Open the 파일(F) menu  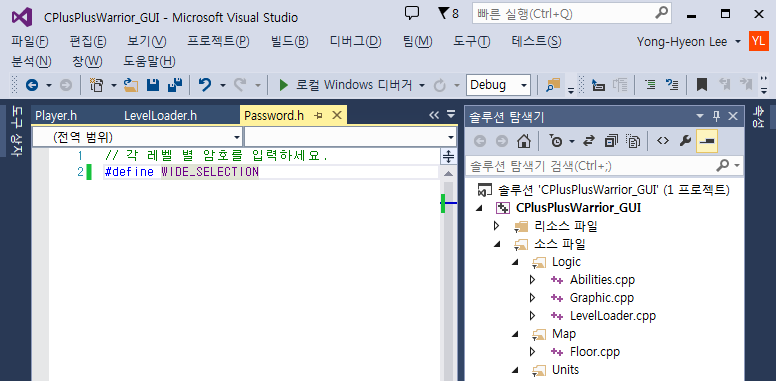(30, 42)
